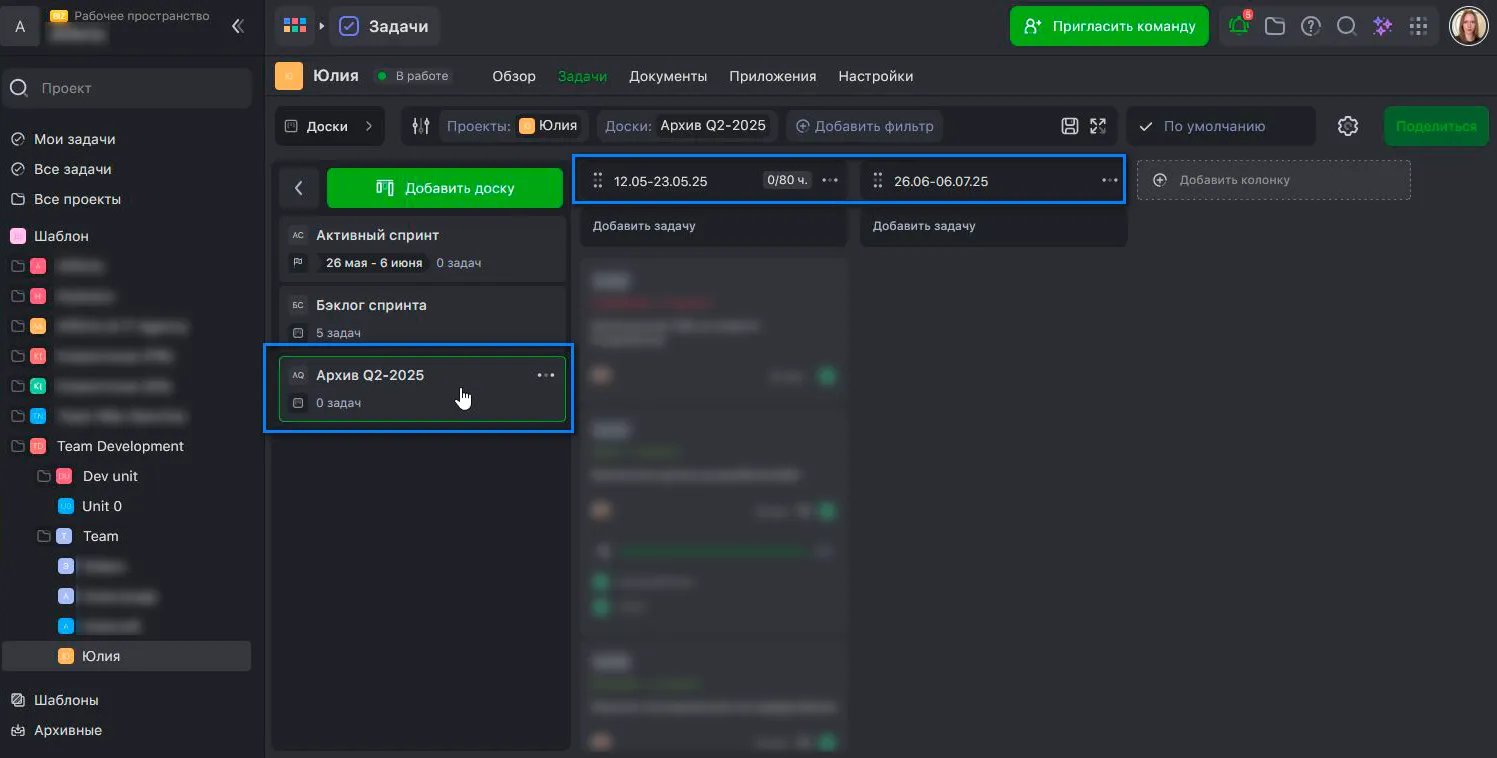Click the Пригласить команду button

pyautogui.click(x=1109, y=26)
